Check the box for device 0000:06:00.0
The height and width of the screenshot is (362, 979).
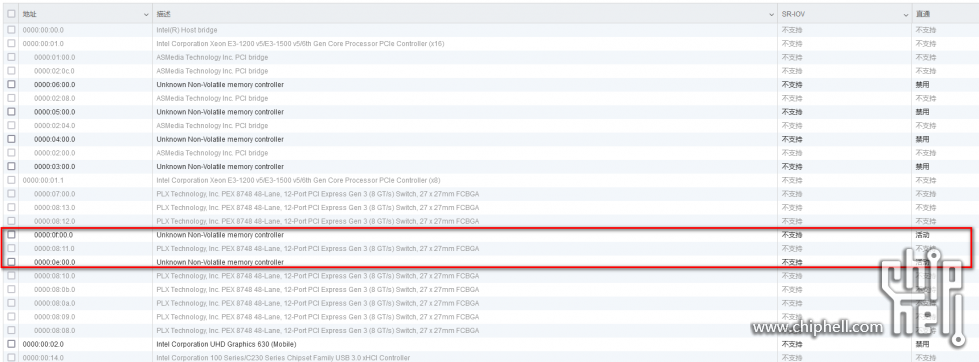11,84
